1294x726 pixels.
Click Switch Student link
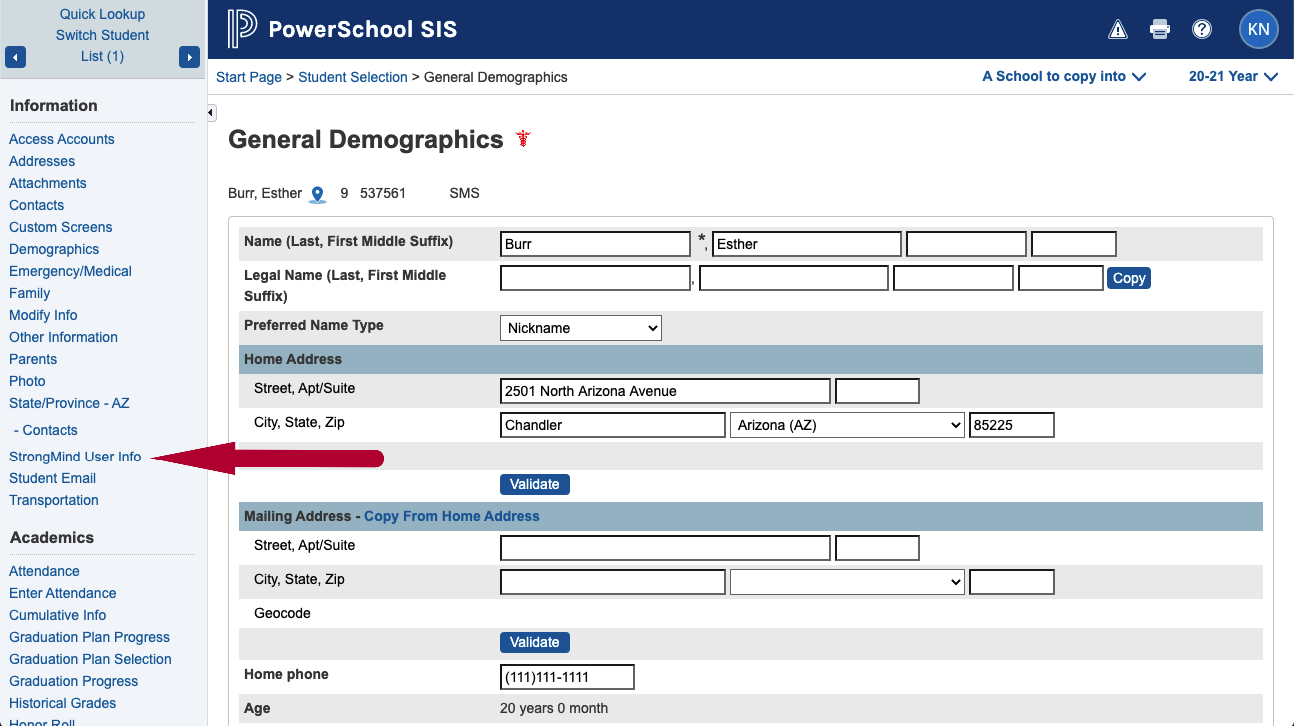click(x=102, y=35)
